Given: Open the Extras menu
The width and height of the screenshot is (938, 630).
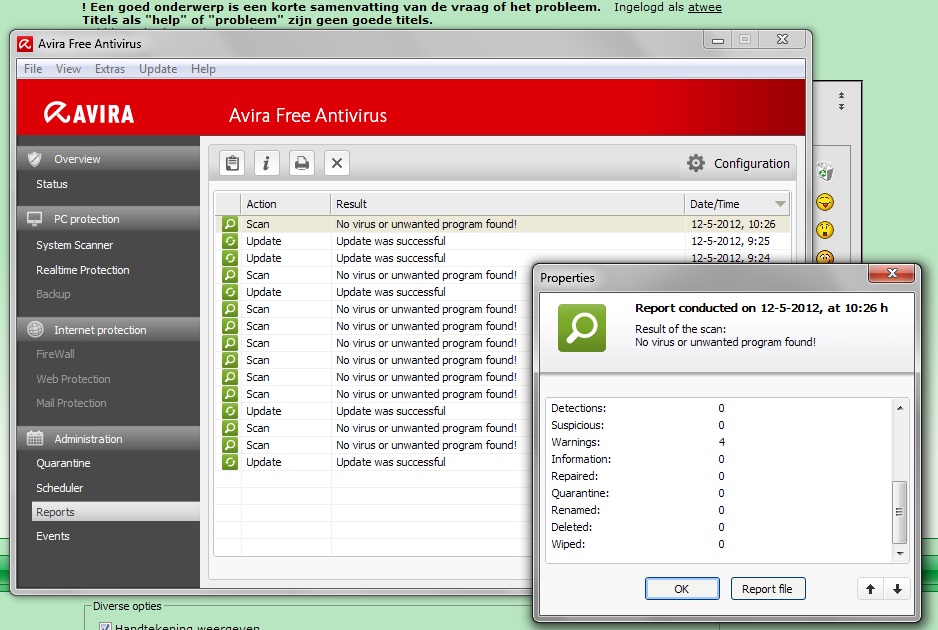Looking at the screenshot, I should (110, 69).
